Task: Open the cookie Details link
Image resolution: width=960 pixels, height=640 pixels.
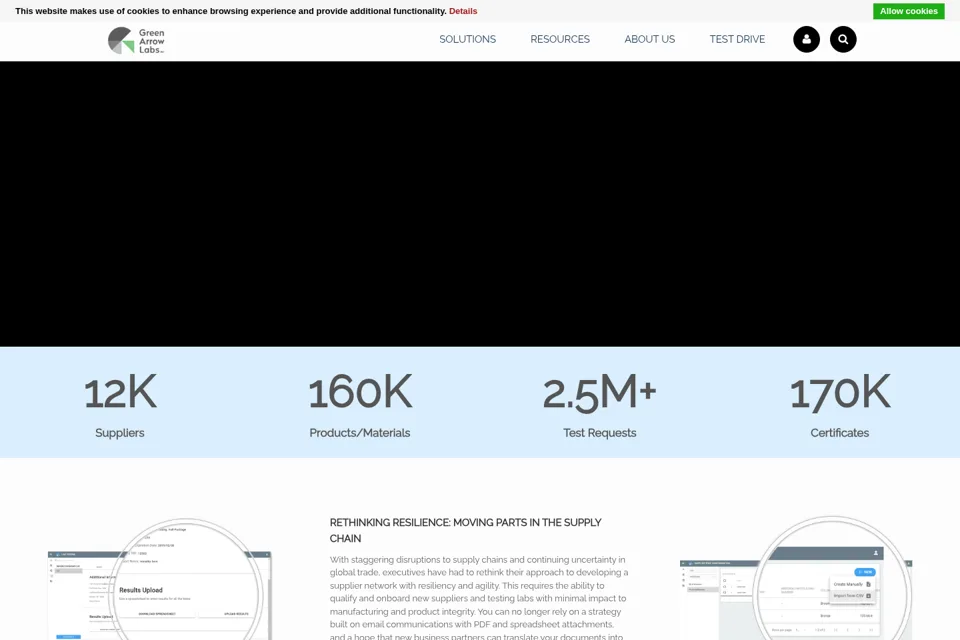Action: pyautogui.click(x=463, y=11)
